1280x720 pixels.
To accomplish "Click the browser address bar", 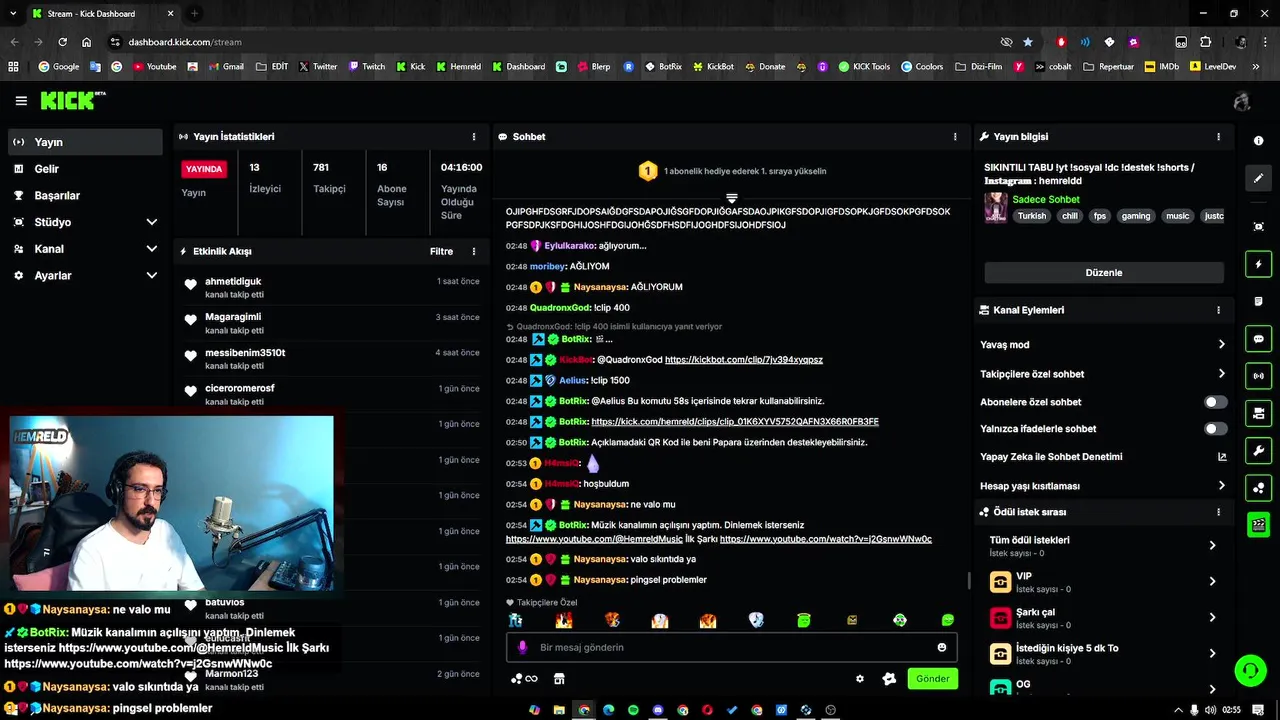I will tap(550, 42).
